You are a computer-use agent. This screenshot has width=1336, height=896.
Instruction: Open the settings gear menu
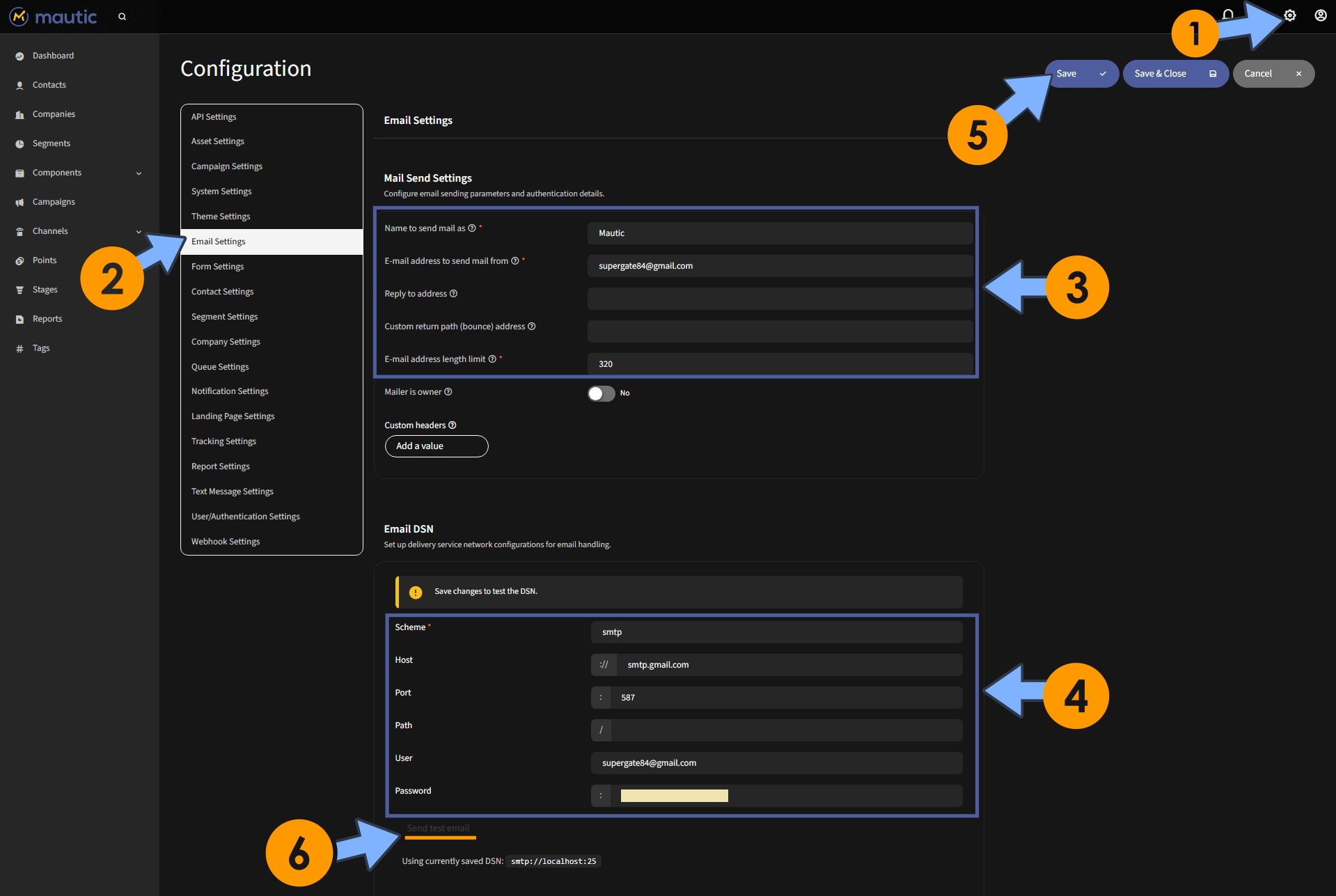[1290, 15]
